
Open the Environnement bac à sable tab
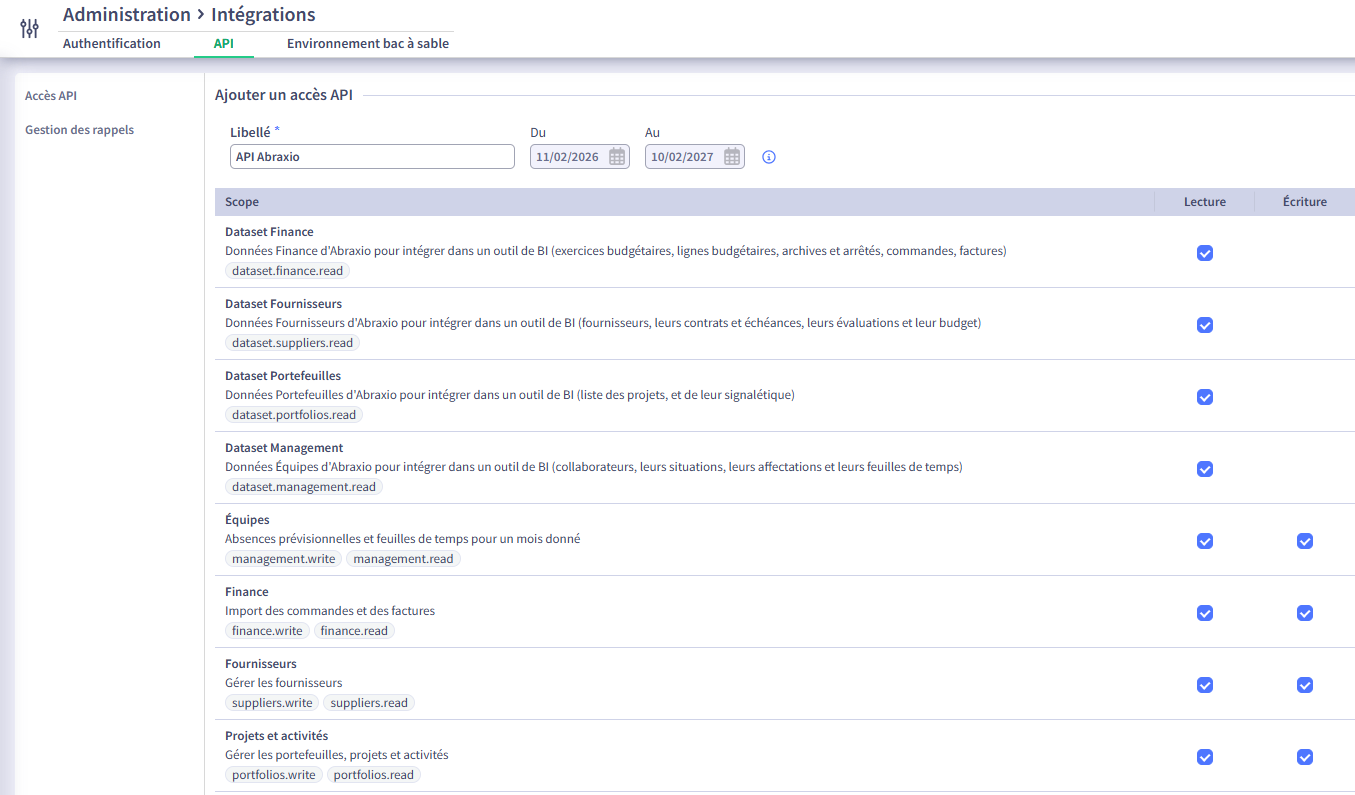point(368,44)
